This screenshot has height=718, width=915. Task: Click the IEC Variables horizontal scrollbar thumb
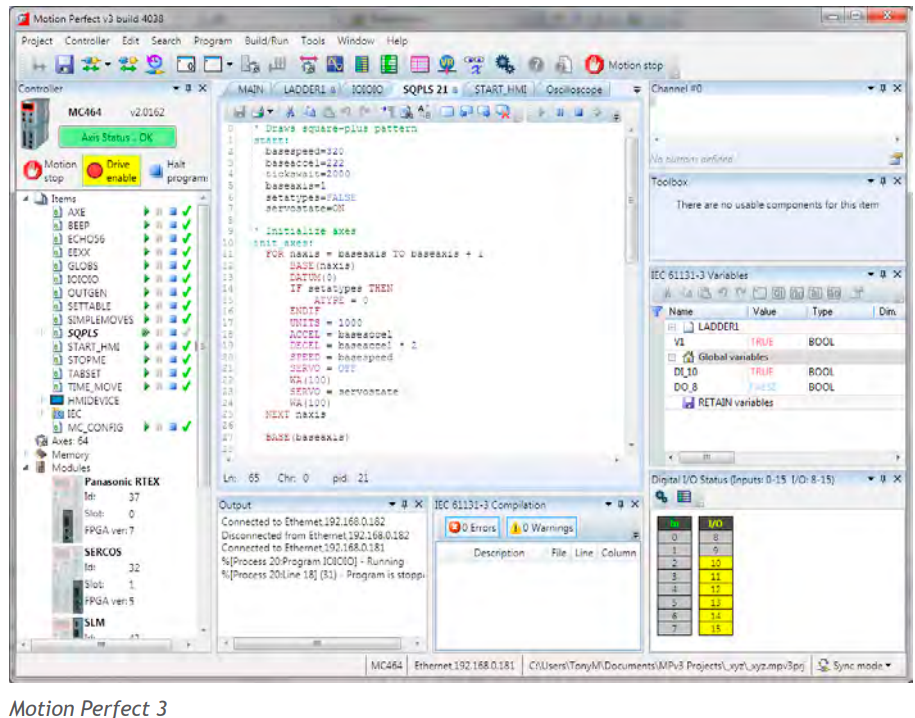[x=706, y=457]
